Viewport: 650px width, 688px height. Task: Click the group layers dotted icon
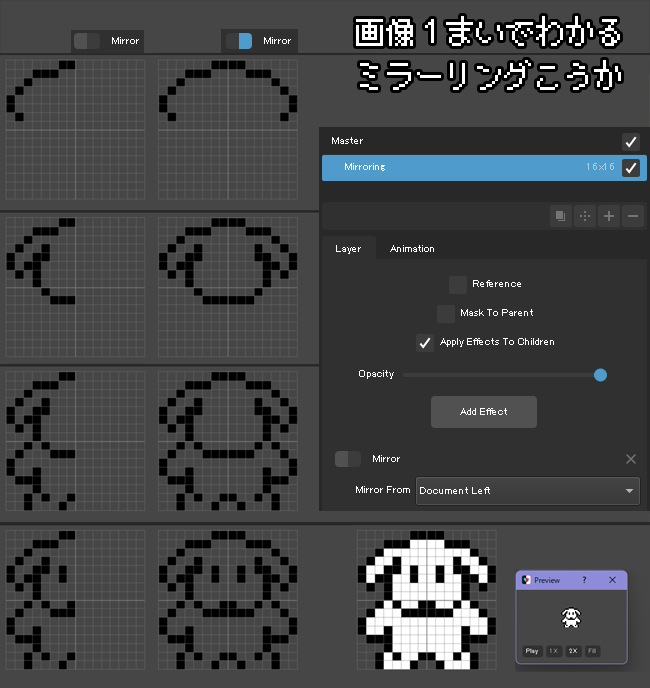tap(585, 216)
